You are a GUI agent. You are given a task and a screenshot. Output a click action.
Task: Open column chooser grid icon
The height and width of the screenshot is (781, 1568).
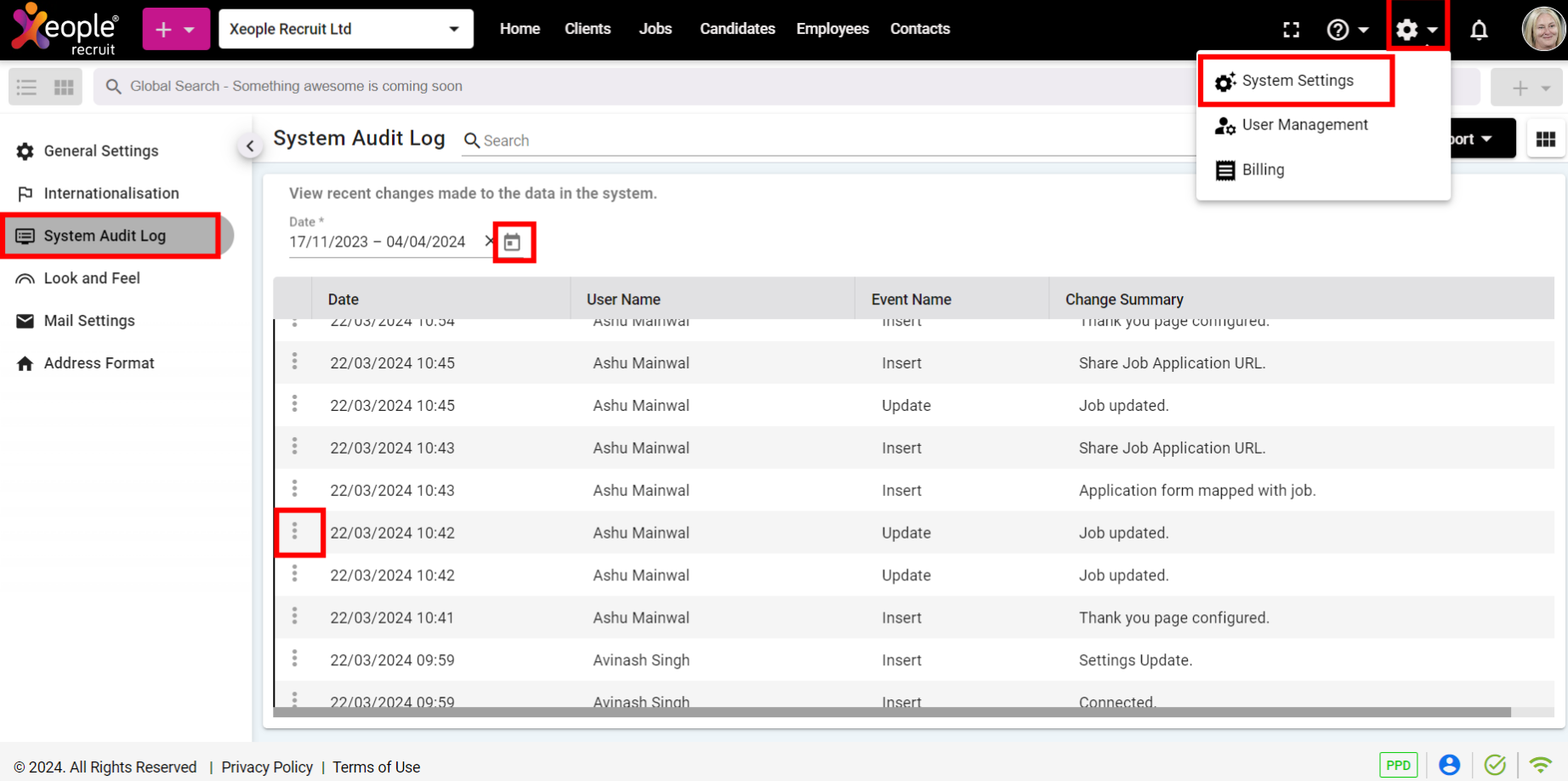(x=1546, y=139)
